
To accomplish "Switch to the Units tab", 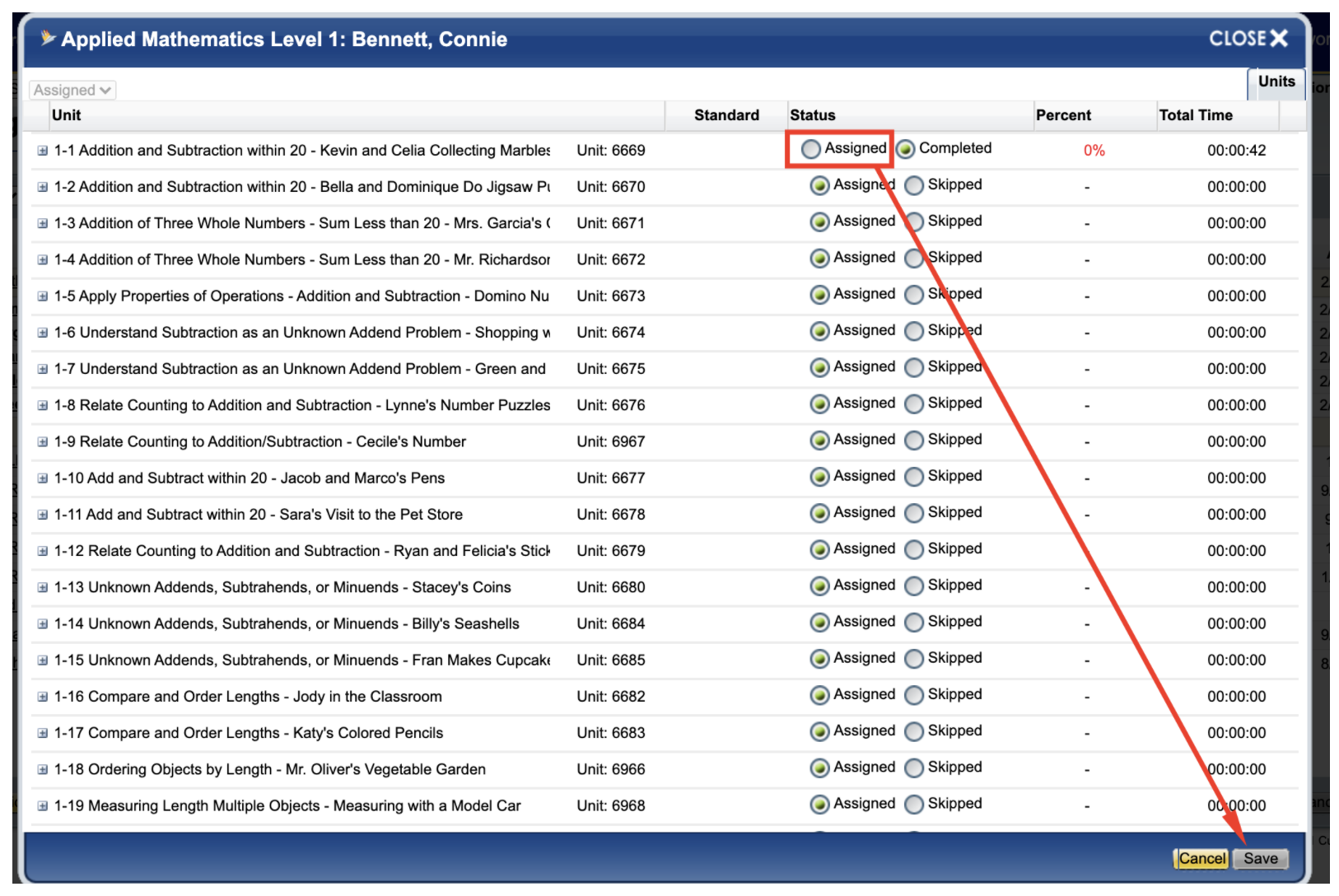I will (x=1276, y=82).
